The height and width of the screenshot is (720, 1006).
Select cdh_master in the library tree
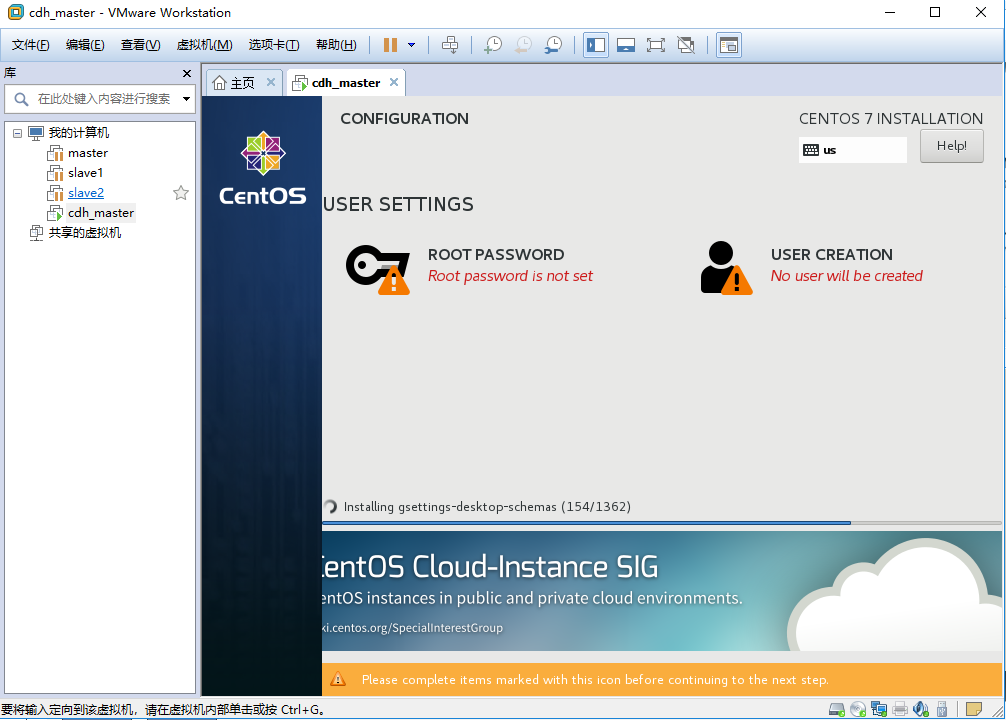(x=101, y=212)
